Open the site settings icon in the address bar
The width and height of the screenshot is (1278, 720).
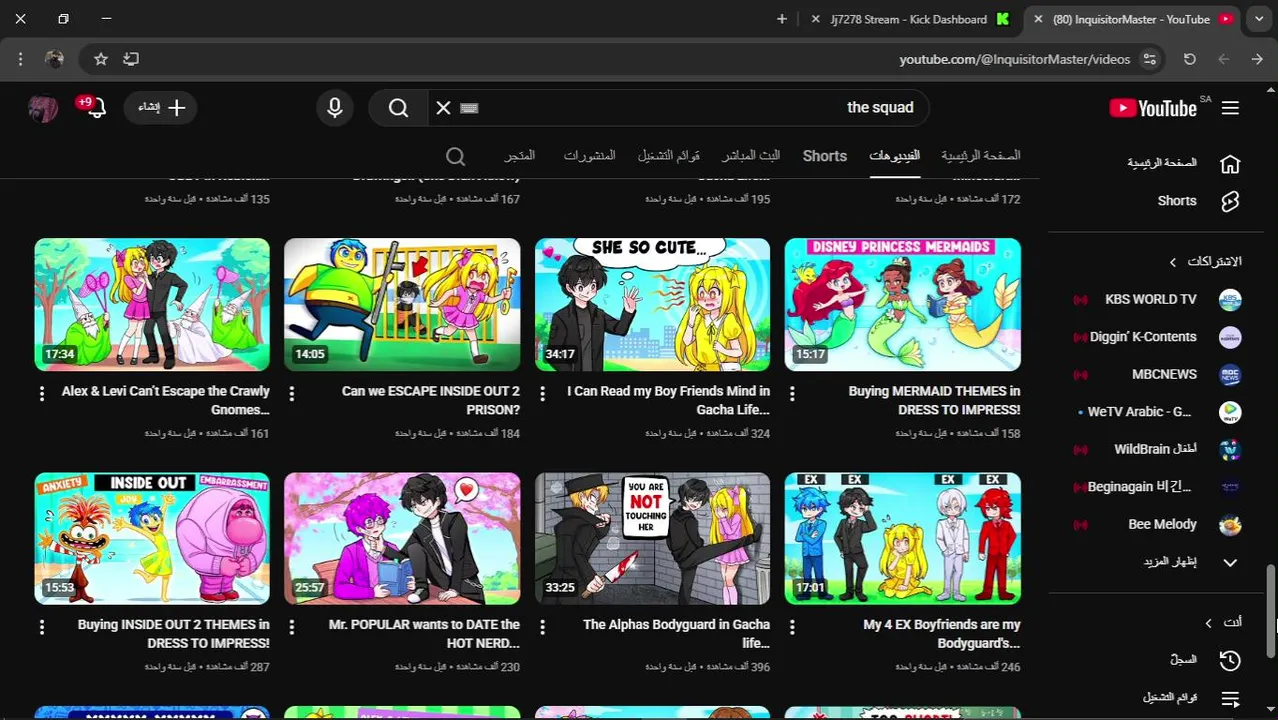click(1150, 59)
